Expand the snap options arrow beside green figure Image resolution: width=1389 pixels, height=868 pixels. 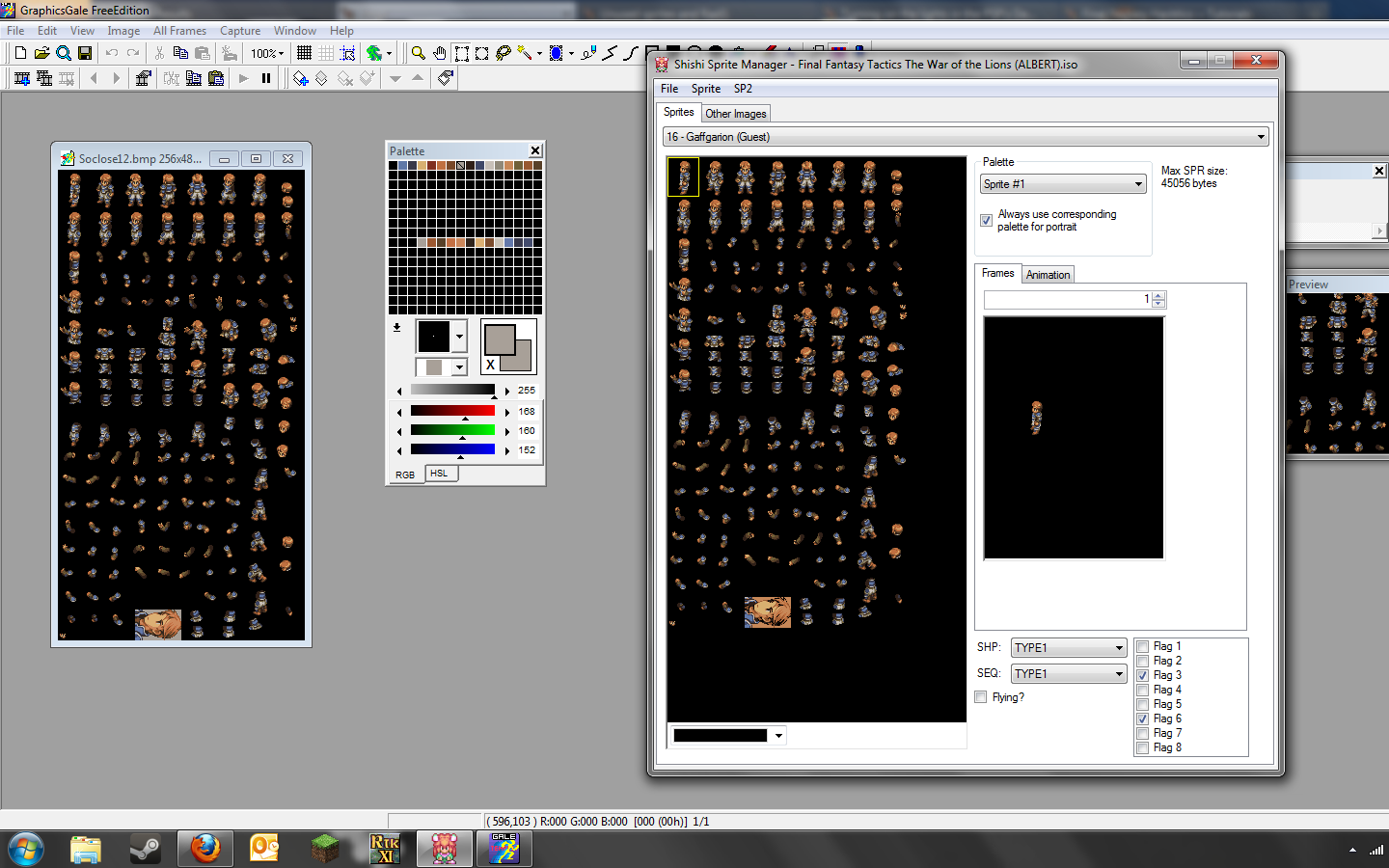pos(390,53)
